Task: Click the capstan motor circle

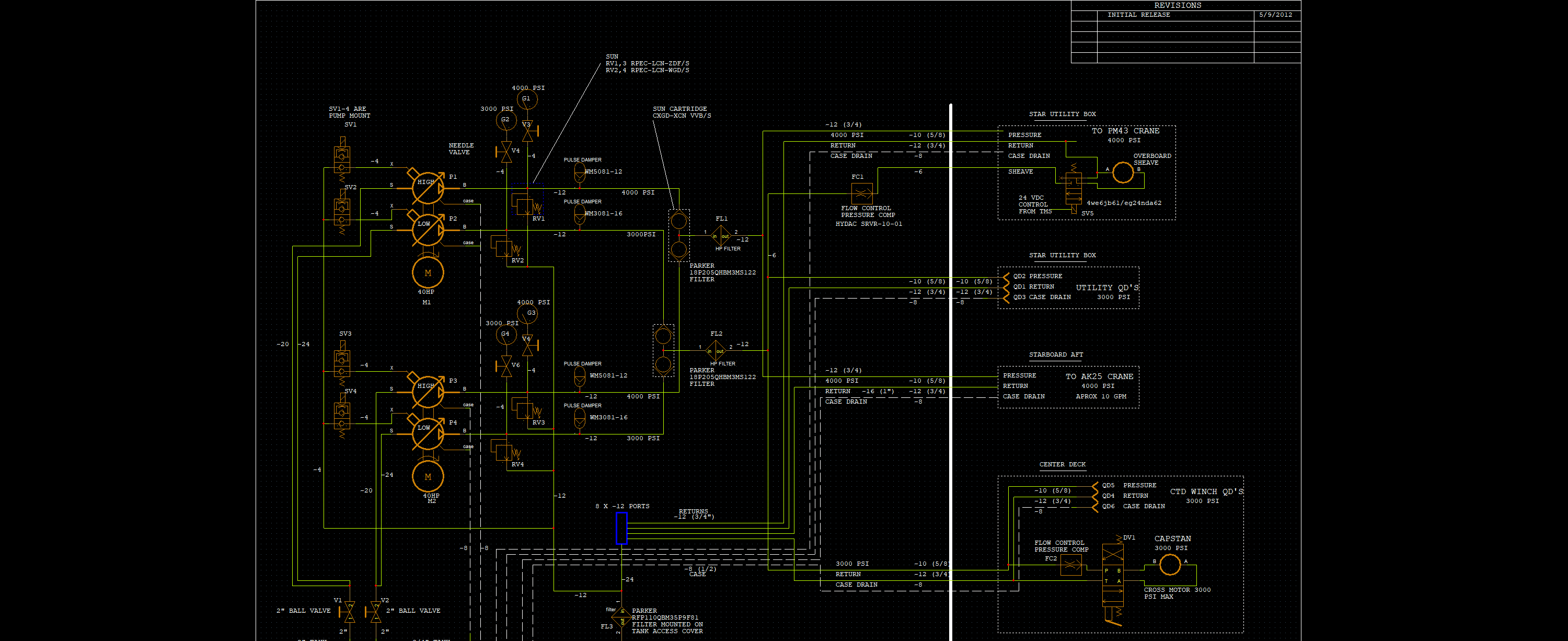Action: click(x=1170, y=565)
